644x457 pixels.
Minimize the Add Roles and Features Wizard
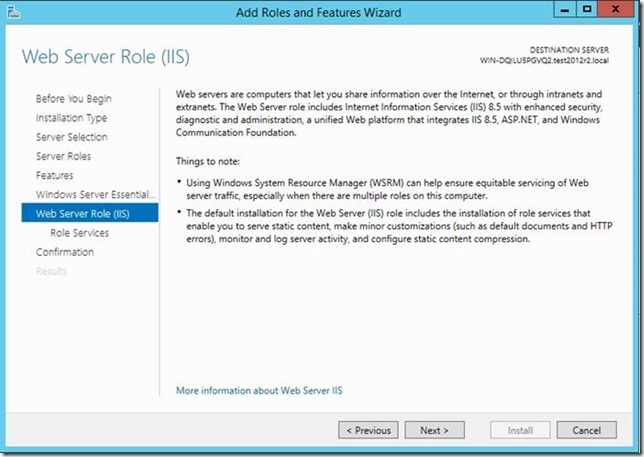coord(563,11)
